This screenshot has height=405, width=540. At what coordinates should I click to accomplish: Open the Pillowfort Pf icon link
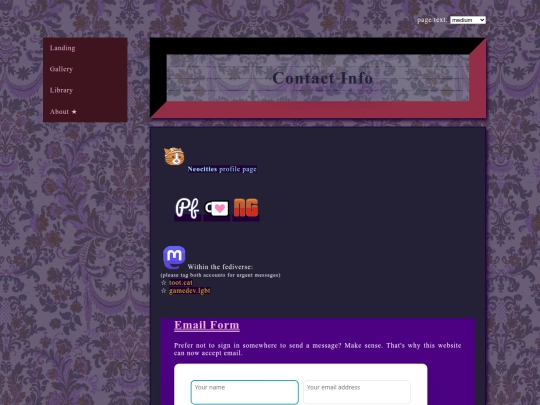point(187,209)
